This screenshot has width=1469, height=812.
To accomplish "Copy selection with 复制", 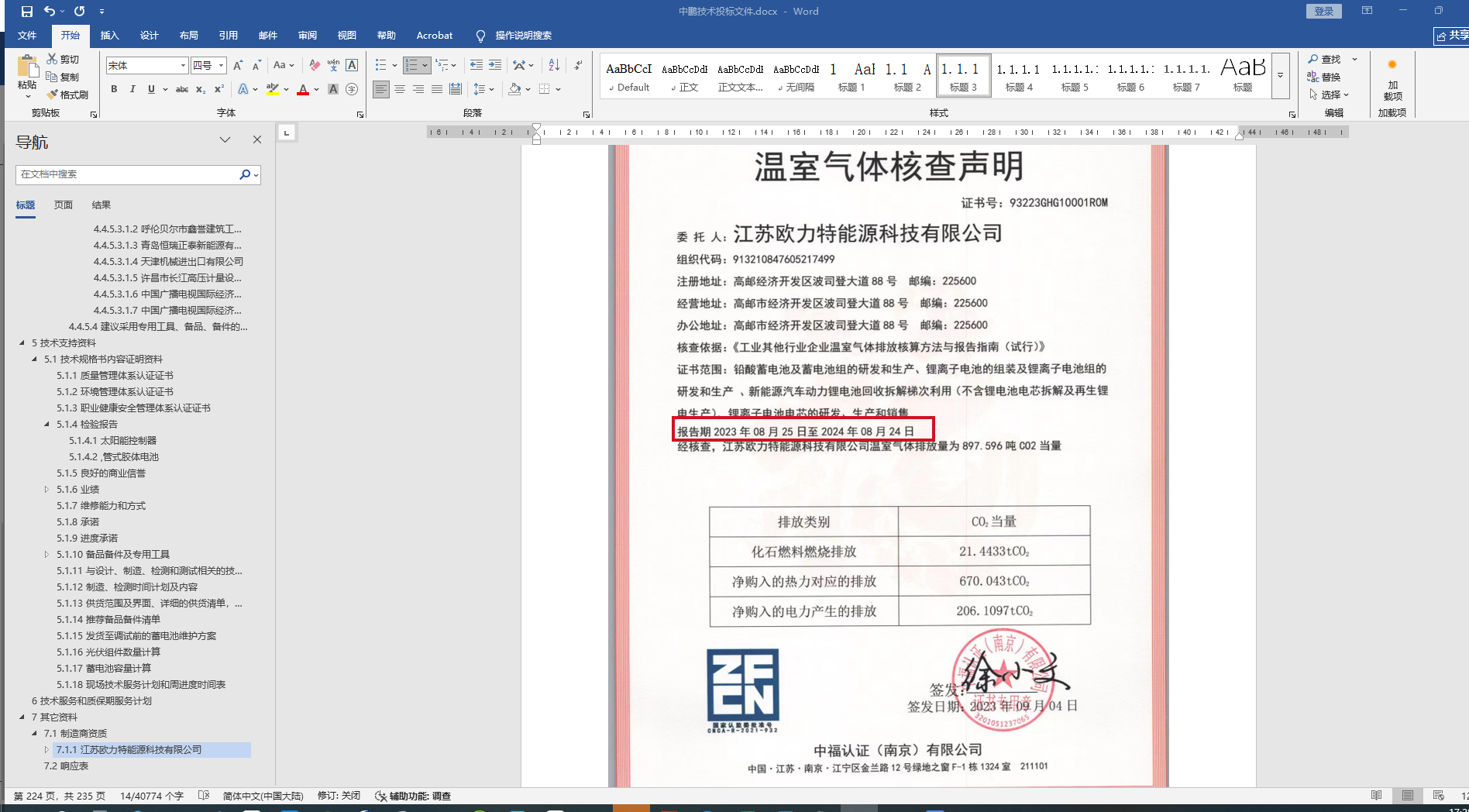I will (x=63, y=77).
